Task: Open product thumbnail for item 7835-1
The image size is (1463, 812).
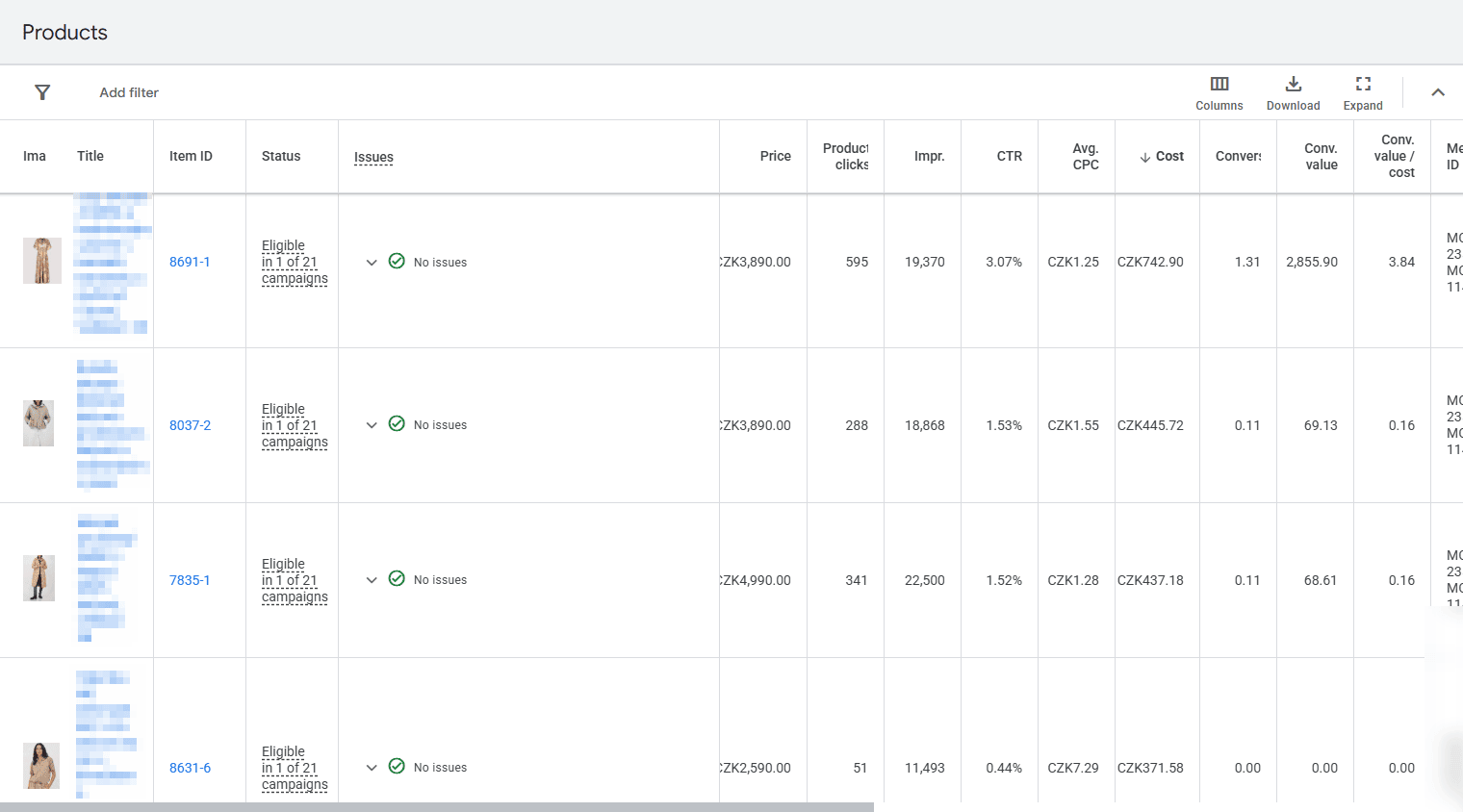Action: click(x=38, y=578)
